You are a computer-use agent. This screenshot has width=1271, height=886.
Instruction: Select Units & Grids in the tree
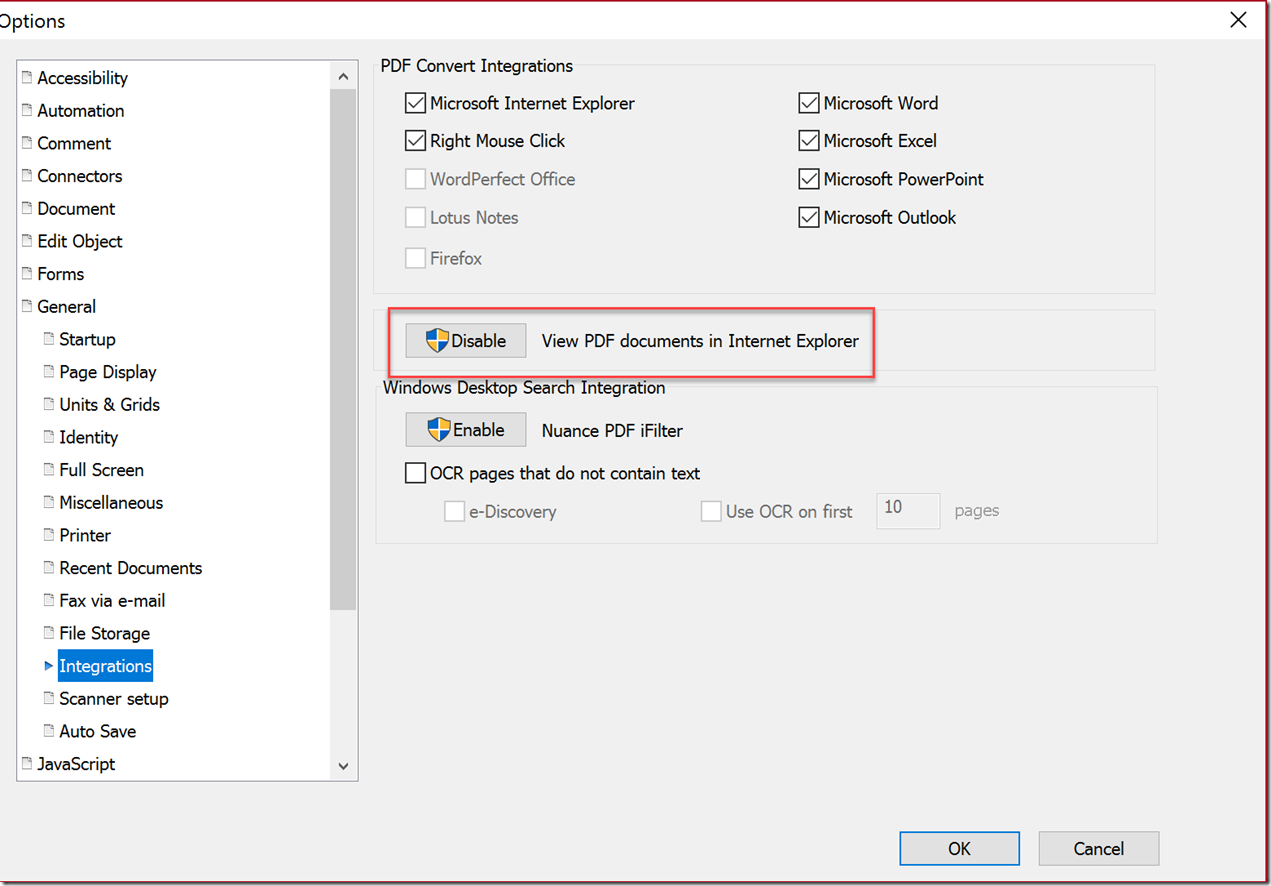[x=110, y=405]
